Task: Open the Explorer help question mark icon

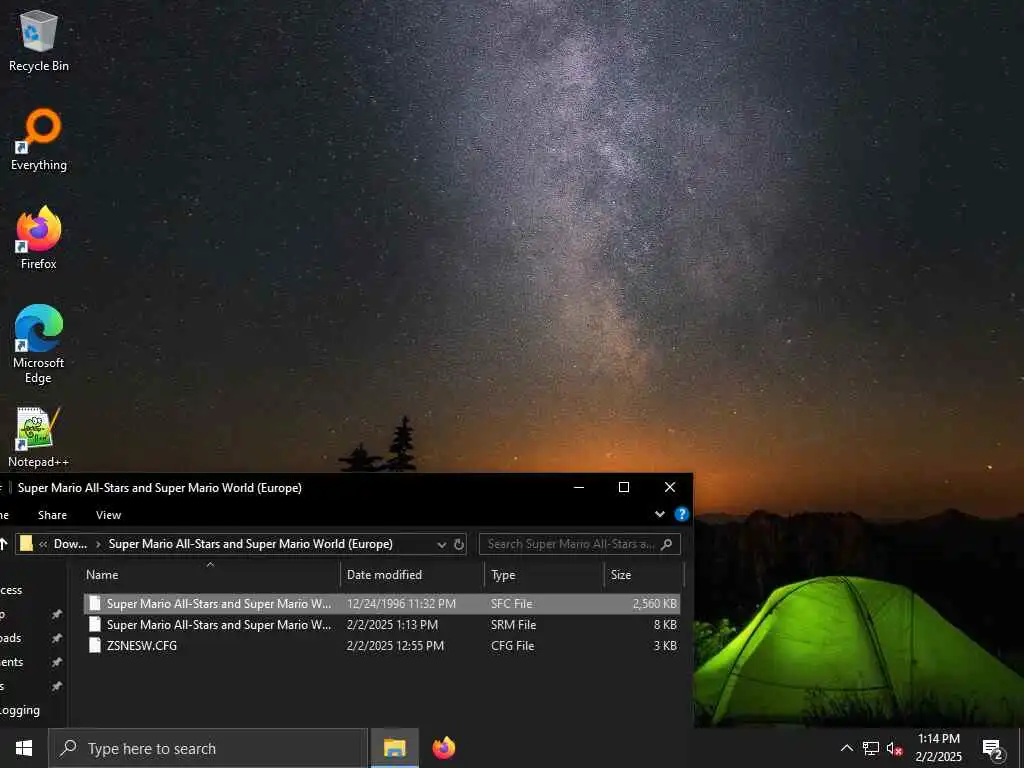Action: [682, 514]
